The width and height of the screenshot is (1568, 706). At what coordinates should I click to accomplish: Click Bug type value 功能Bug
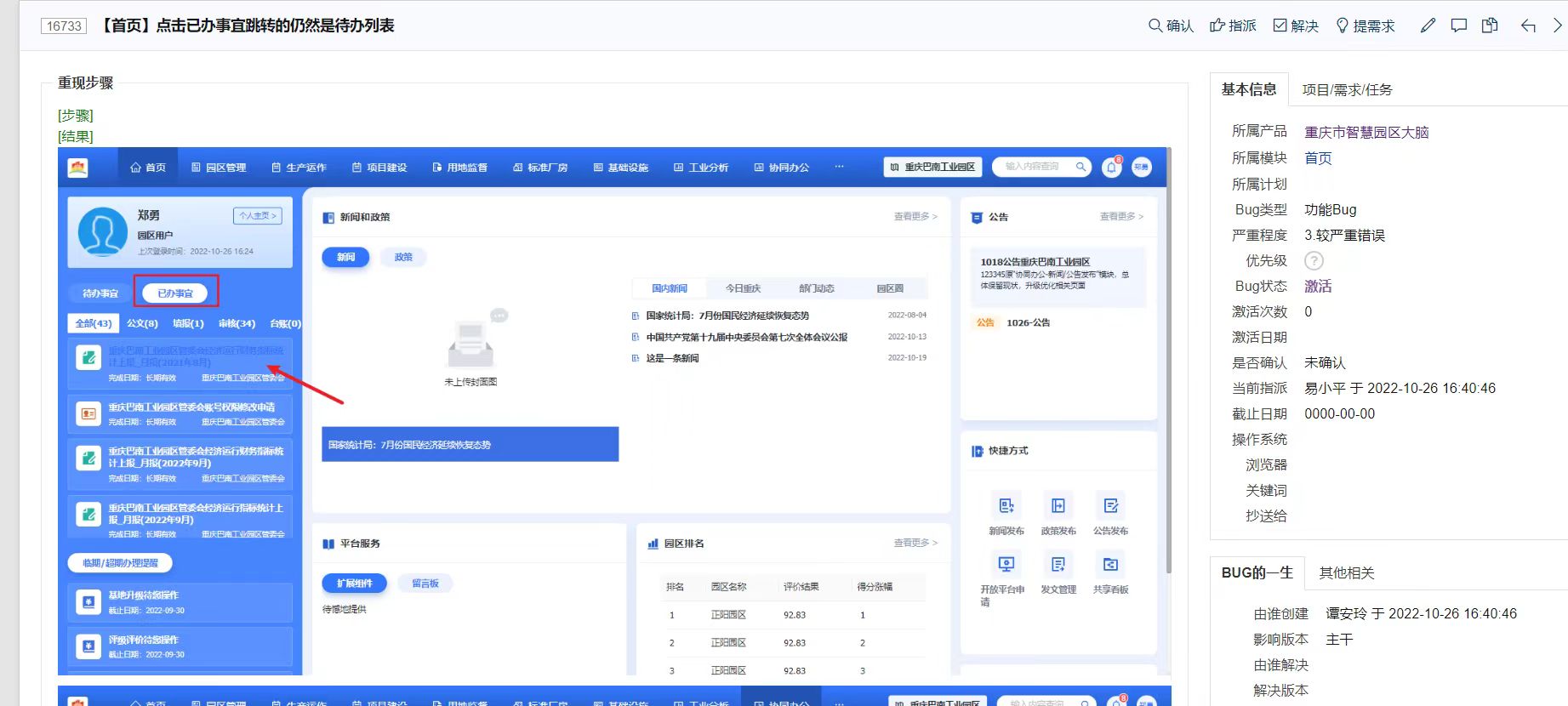1331,210
